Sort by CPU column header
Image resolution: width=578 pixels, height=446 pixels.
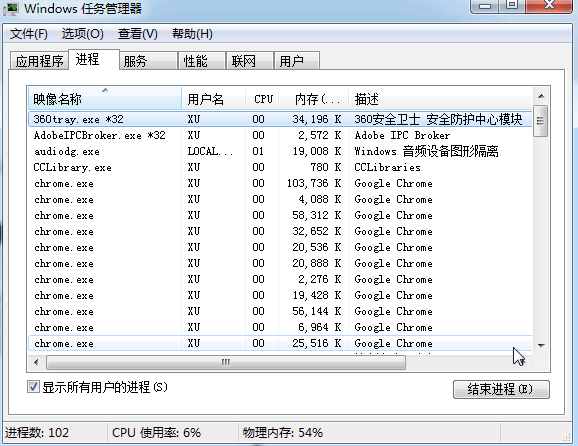tap(262, 99)
